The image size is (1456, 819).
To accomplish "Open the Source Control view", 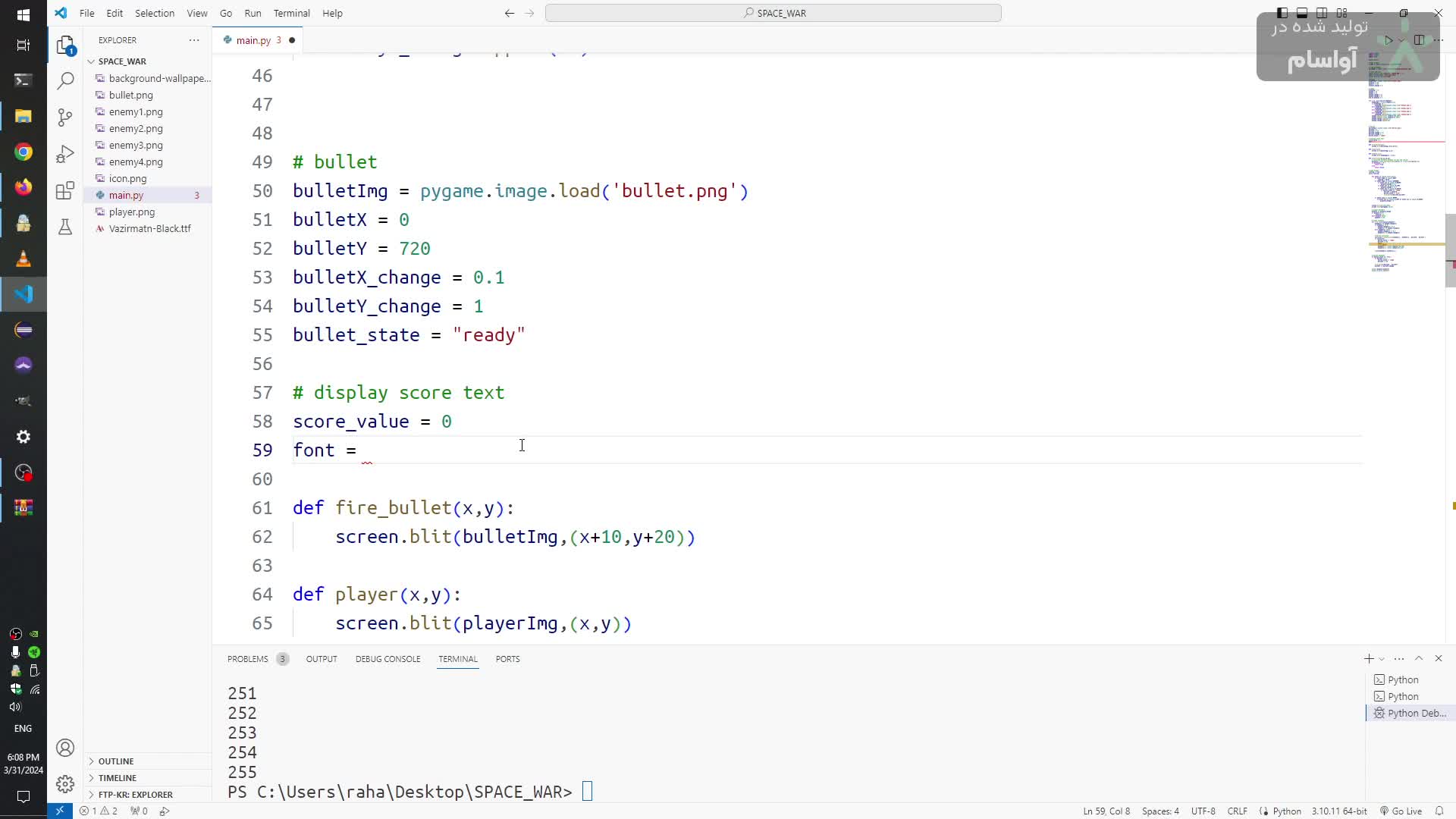I will [x=66, y=117].
